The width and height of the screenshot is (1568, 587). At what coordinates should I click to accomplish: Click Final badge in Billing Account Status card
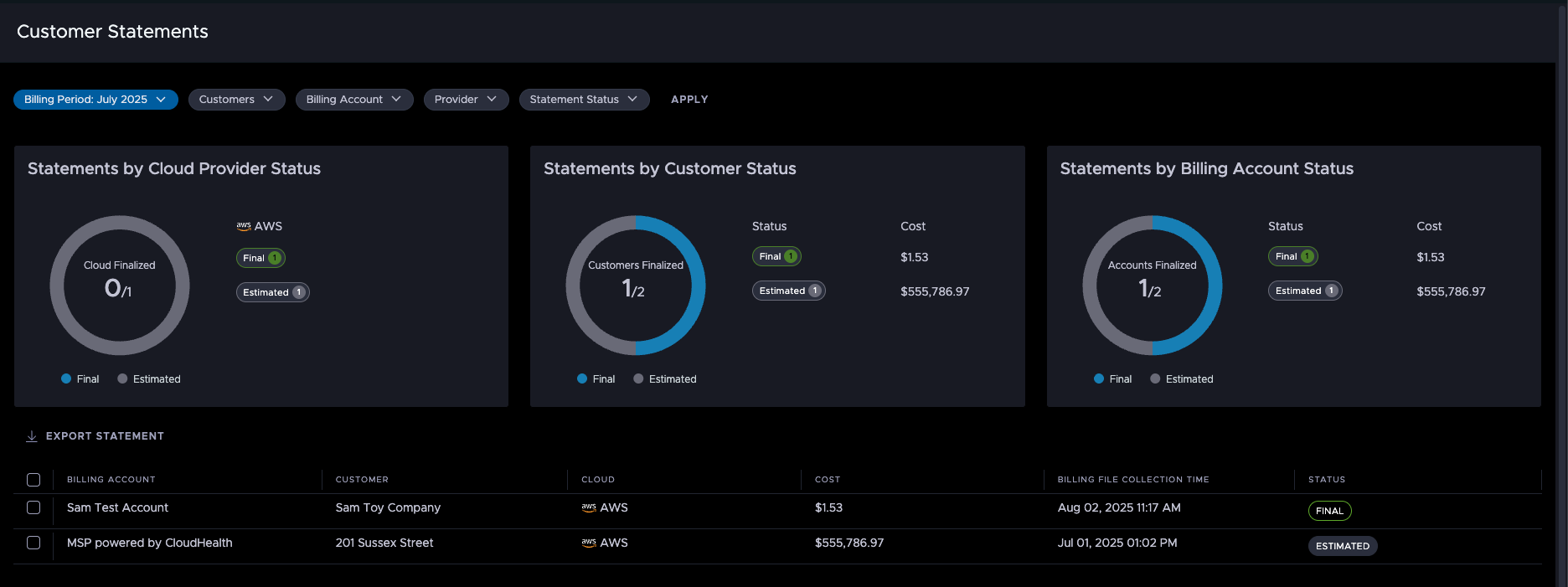pyautogui.click(x=1292, y=256)
